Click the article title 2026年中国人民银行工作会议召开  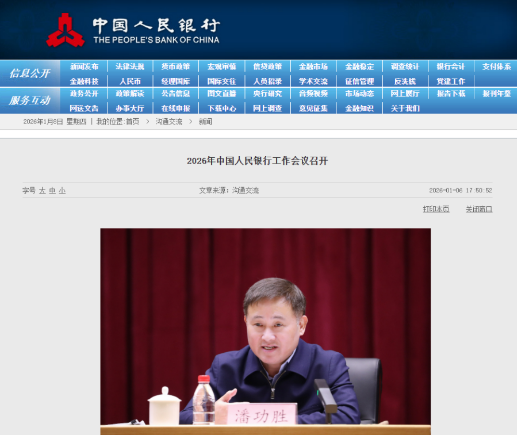pos(257,161)
